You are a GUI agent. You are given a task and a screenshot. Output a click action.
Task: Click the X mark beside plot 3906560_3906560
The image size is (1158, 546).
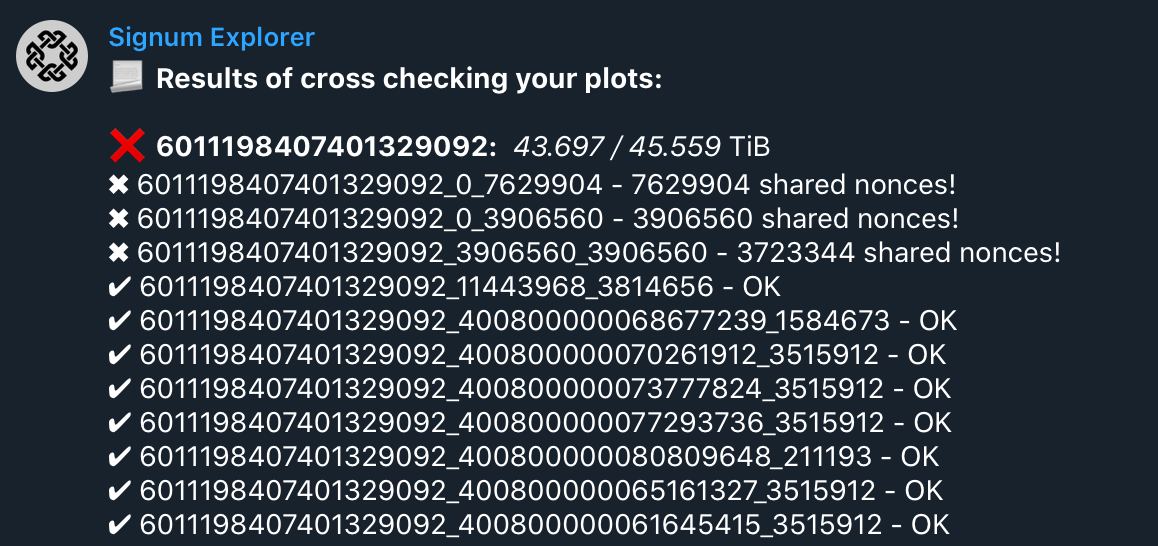point(118,253)
